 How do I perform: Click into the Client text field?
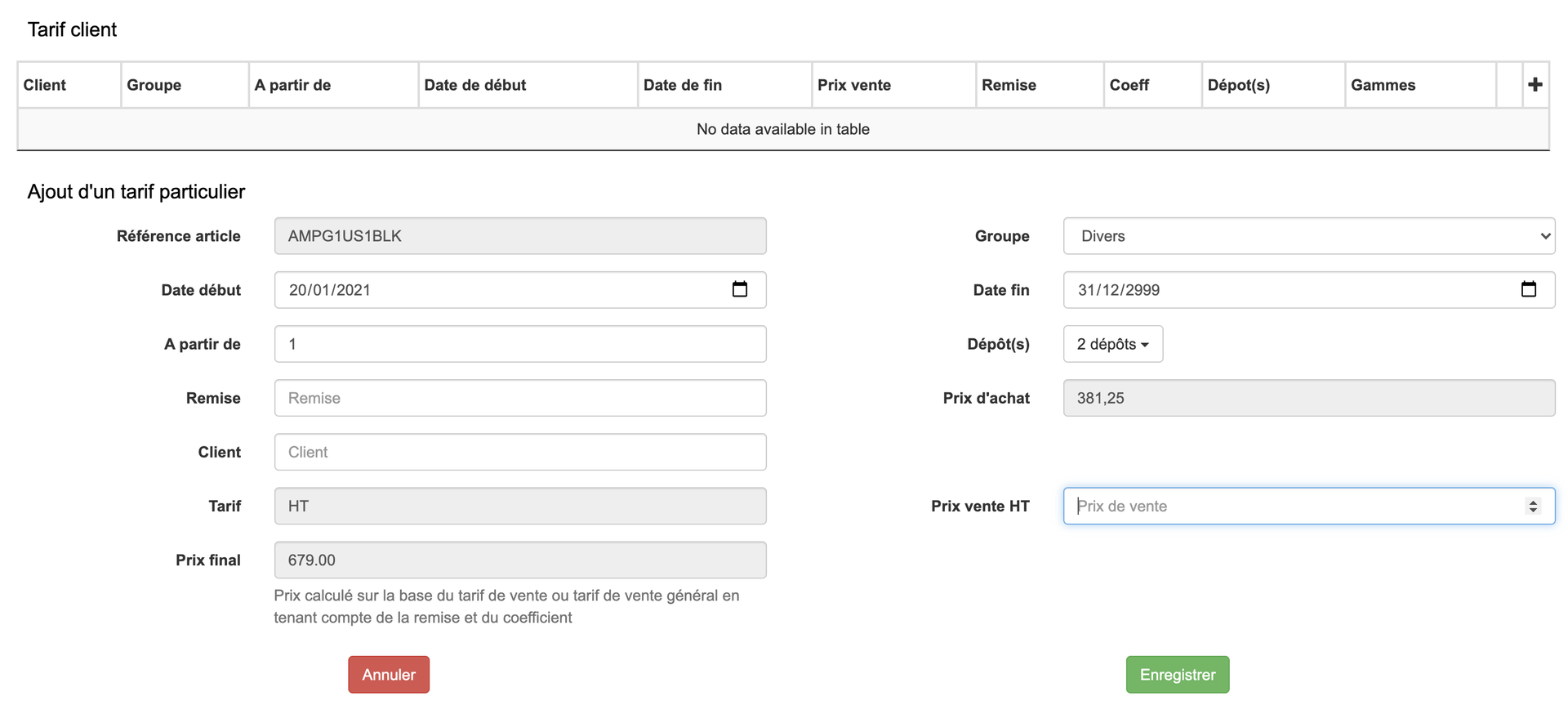(519, 452)
